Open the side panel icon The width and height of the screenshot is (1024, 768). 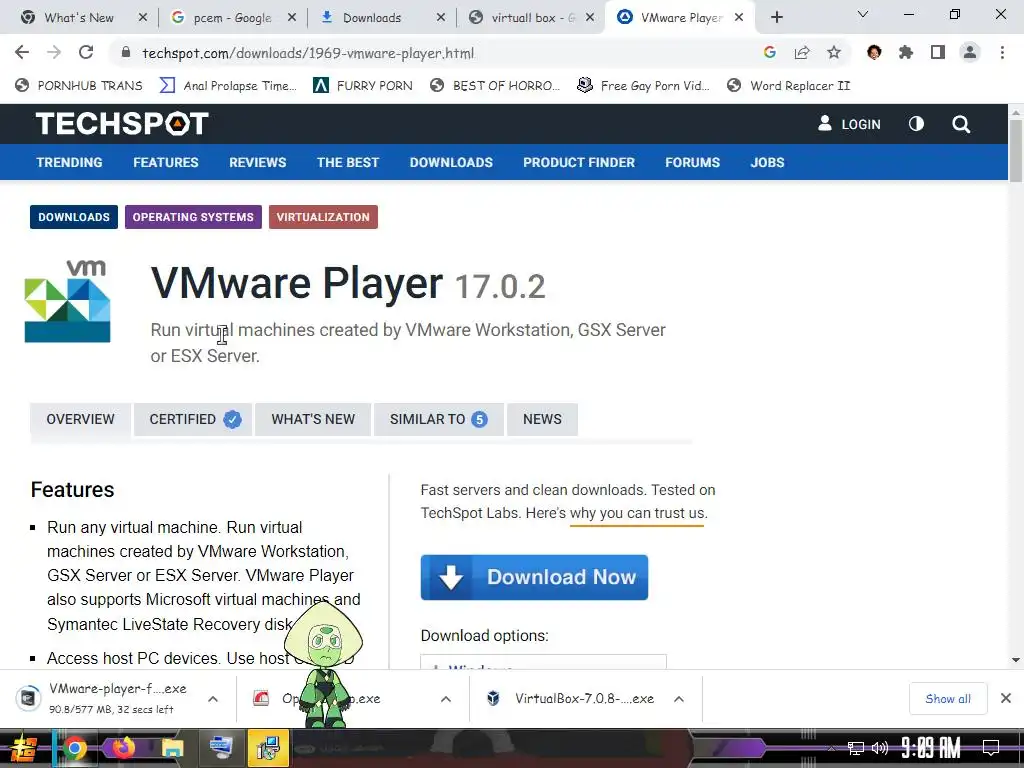tap(938, 52)
